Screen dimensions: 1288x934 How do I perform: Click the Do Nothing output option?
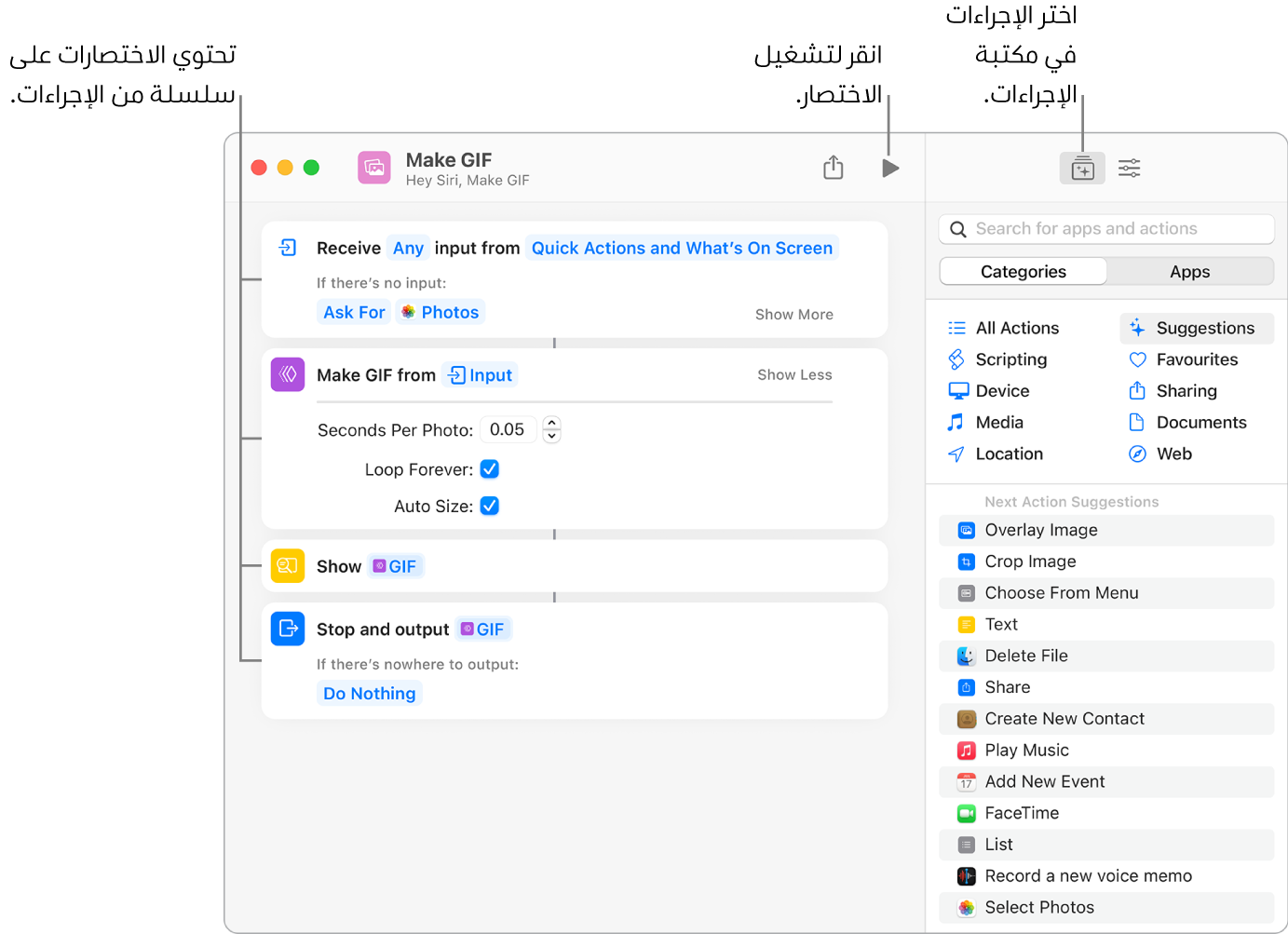click(369, 692)
